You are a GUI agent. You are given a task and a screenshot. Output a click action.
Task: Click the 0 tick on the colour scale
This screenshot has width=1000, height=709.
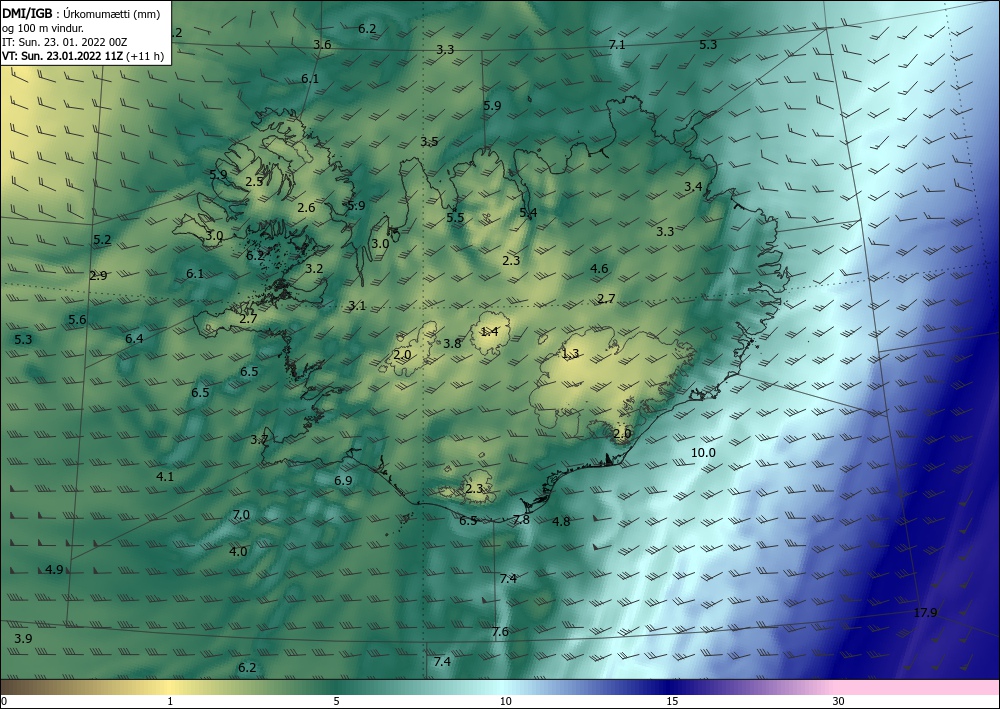pyautogui.click(x=4, y=701)
